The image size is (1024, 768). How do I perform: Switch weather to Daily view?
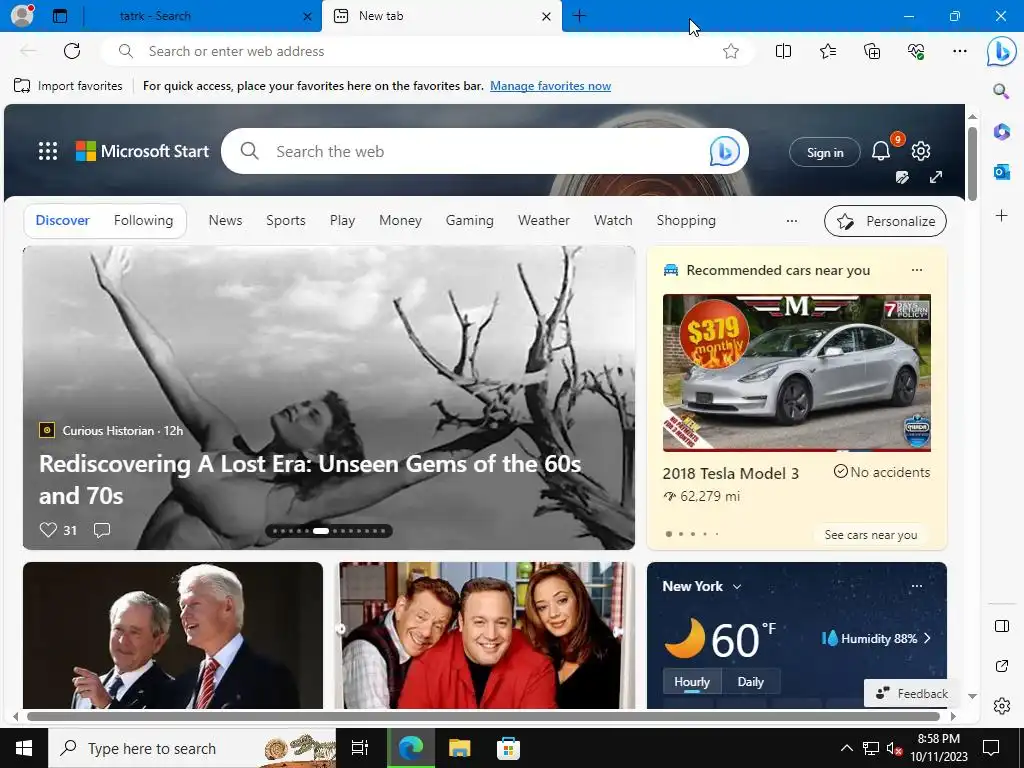click(x=750, y=682)
